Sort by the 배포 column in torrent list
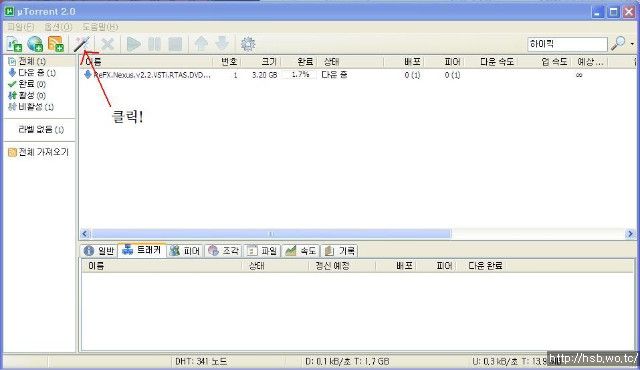 [412, 62]
